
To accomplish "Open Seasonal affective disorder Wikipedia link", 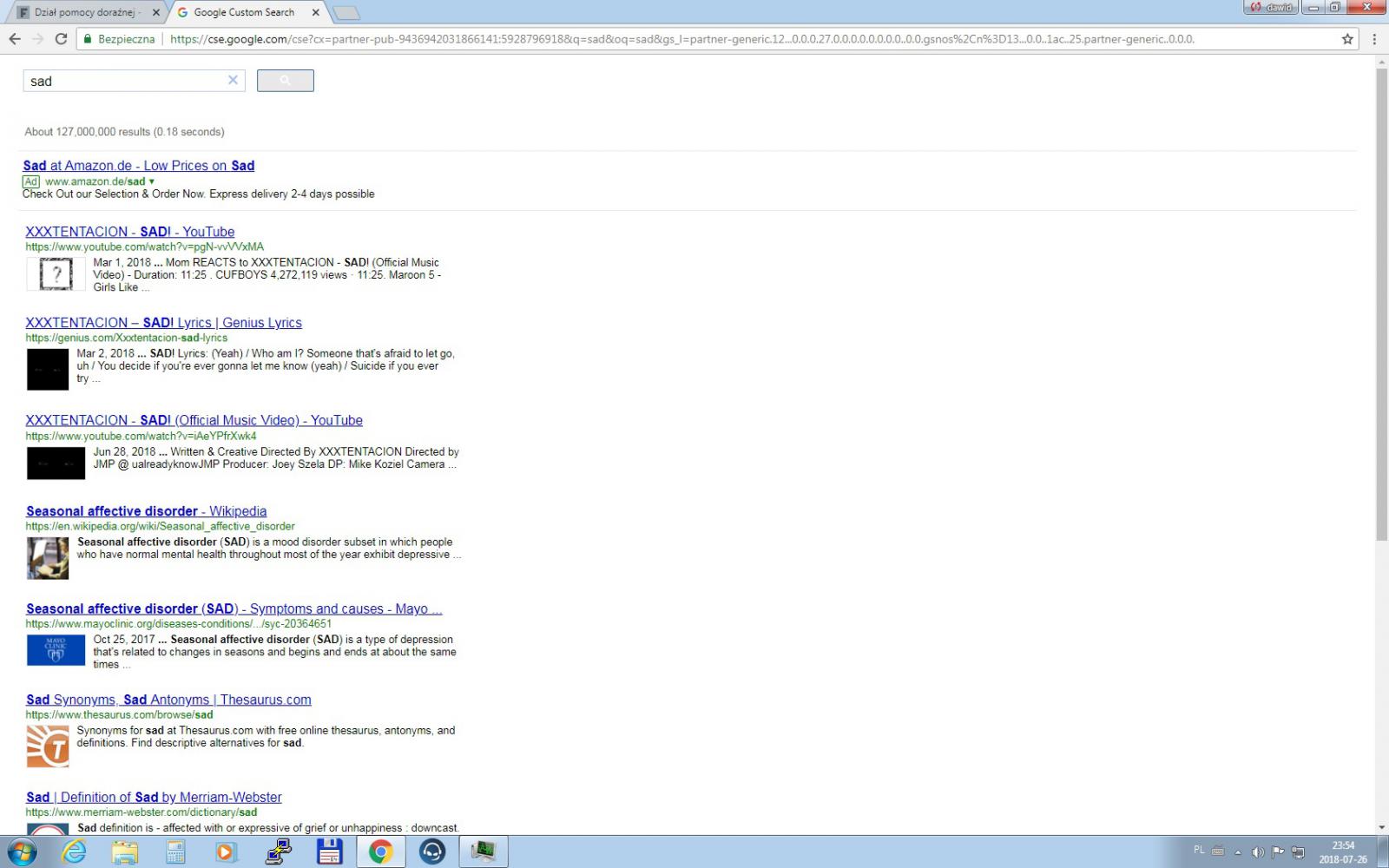I will (147, 511).
